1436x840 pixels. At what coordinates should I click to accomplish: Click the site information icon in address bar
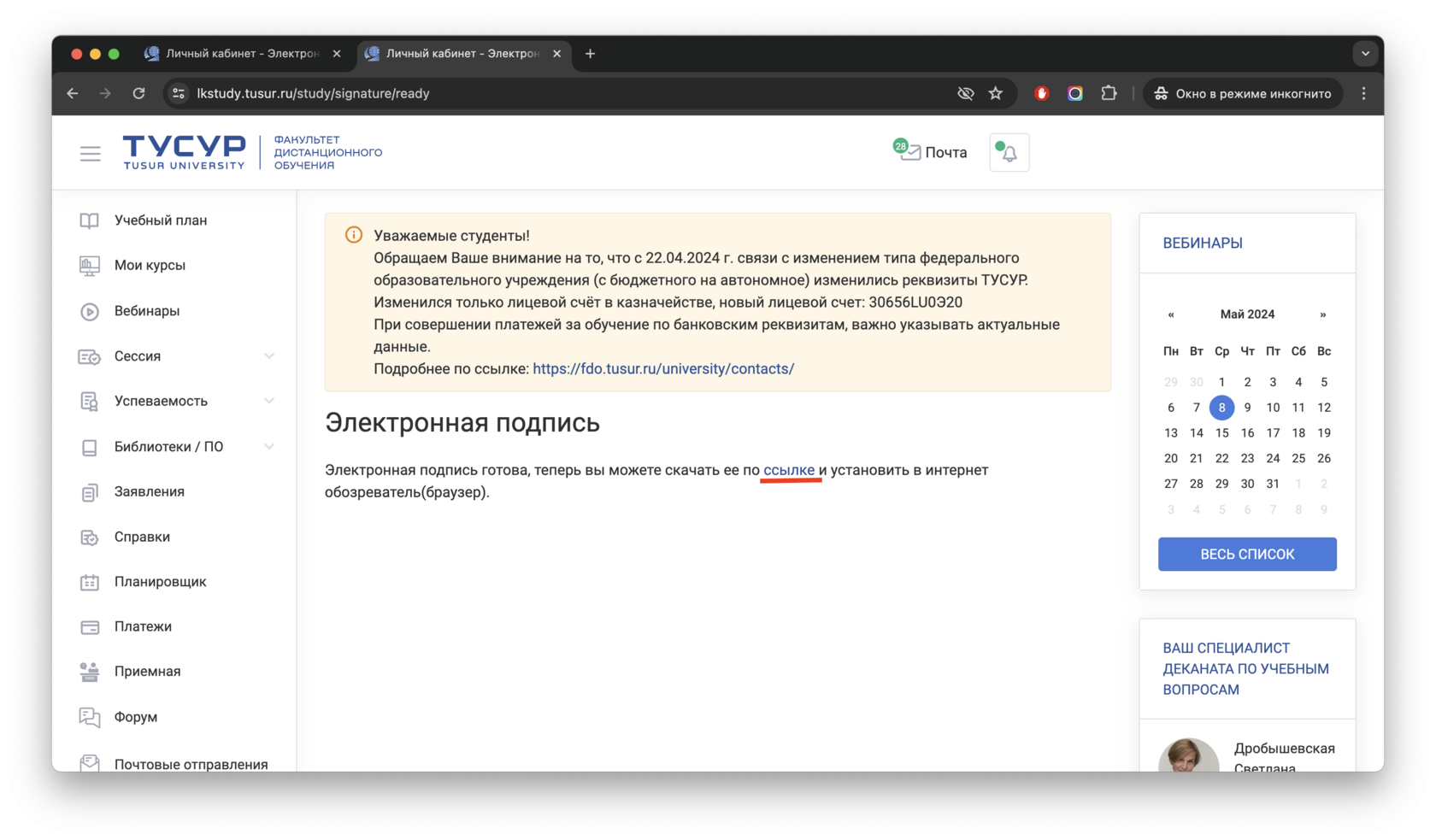pos(179,93)
